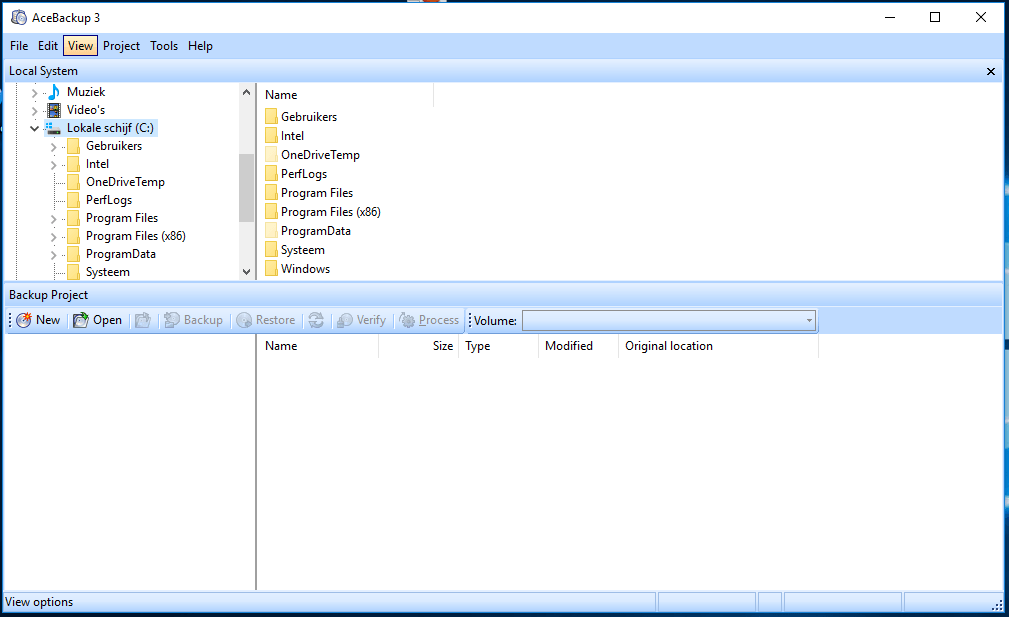Sort by Original location column
1009x617 pixels.
click(718, 346)
